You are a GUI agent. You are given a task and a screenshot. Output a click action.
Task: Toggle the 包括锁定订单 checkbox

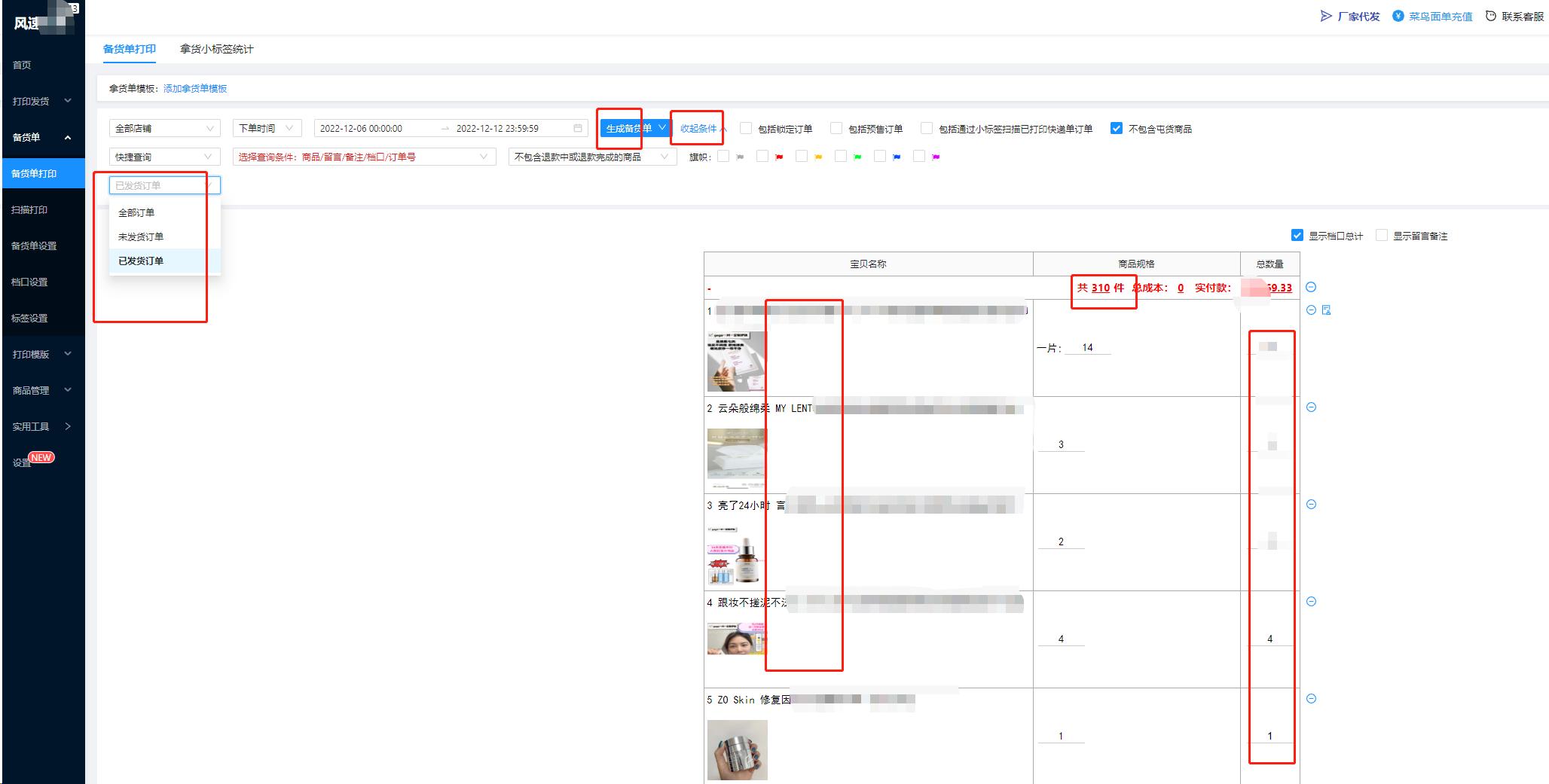(x=746, y=128)
